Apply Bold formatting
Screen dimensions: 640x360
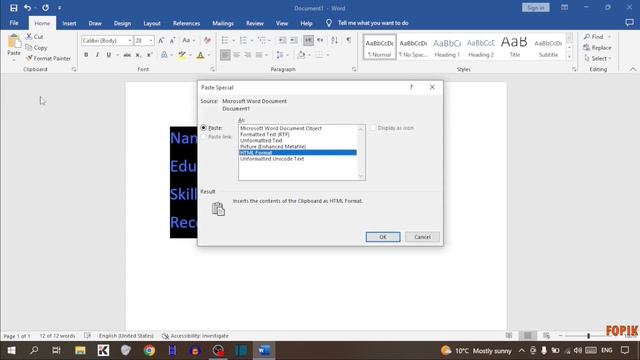point(86,55)
